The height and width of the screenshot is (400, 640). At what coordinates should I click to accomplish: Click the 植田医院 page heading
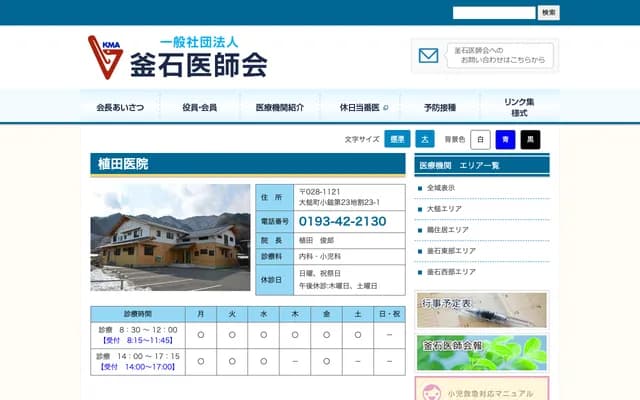123,164
